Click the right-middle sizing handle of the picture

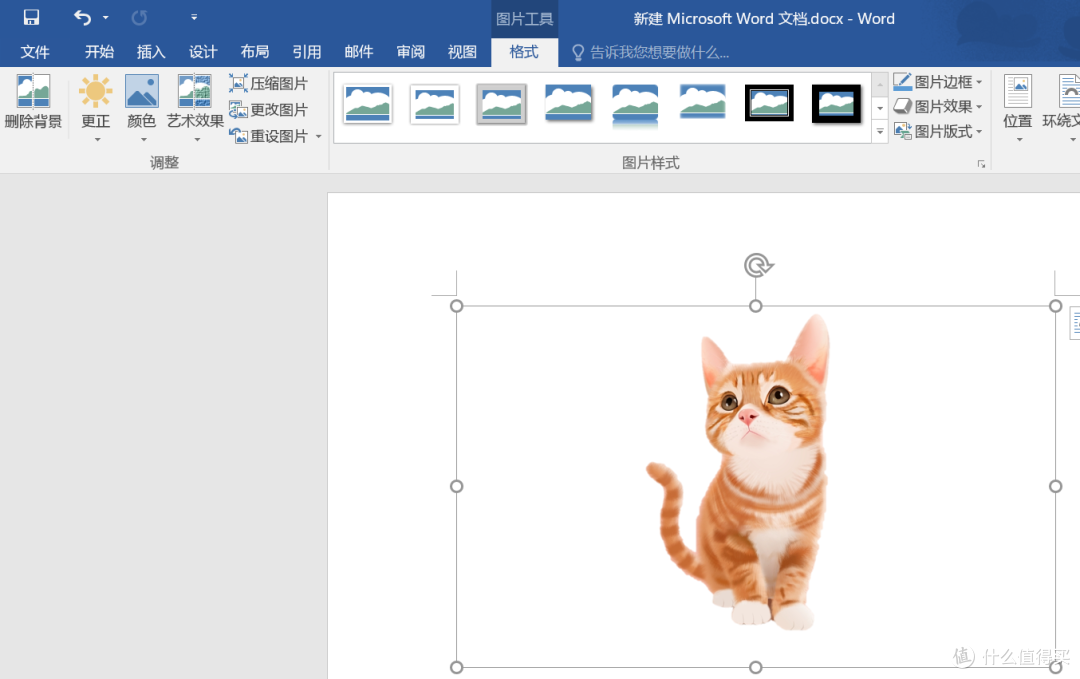1055,486
